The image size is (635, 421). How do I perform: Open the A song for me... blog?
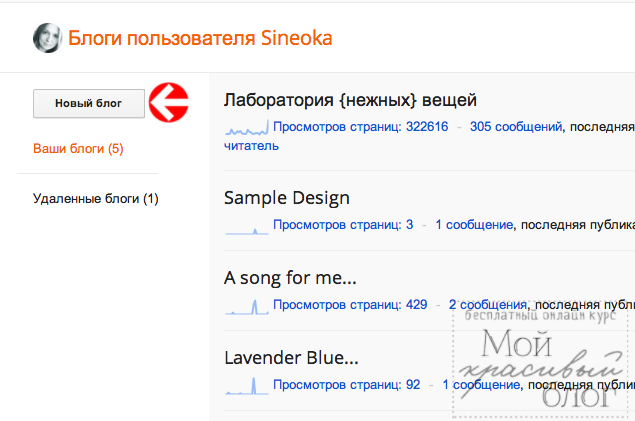pyautogui.click(x=290, y=277)
